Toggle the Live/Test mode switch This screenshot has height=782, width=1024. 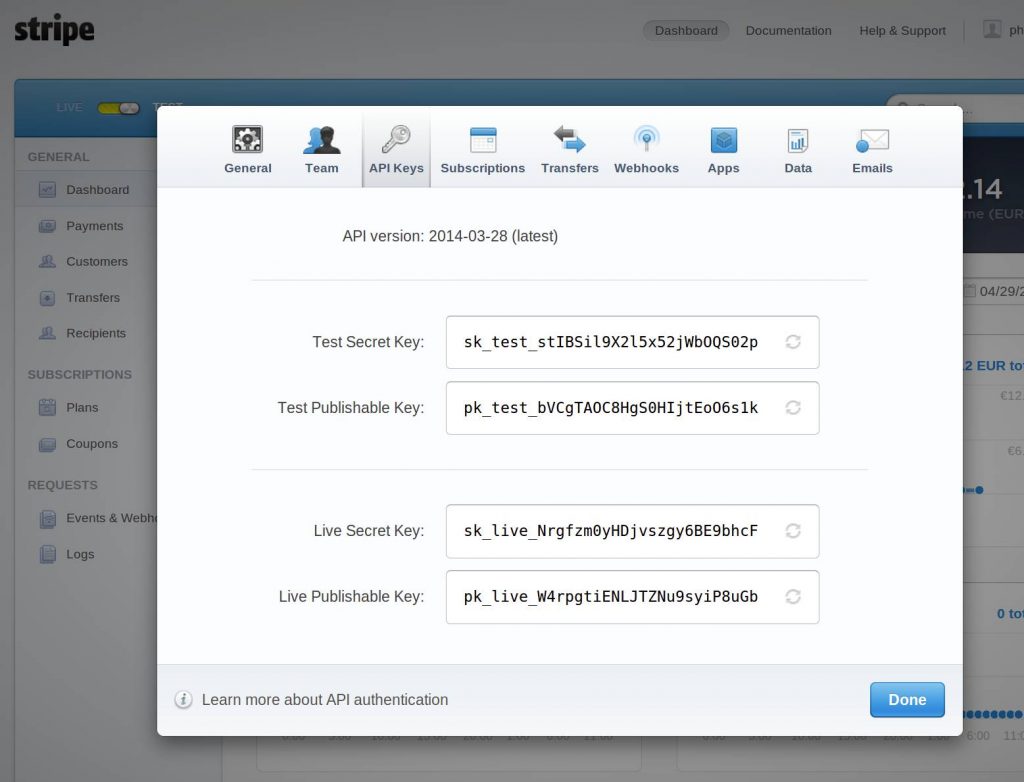pos(118,108)
